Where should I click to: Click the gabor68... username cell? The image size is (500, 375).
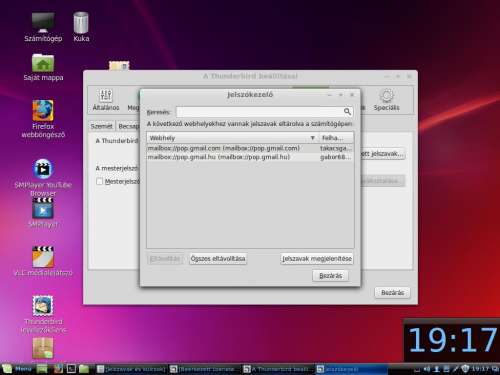coord(336,157)
